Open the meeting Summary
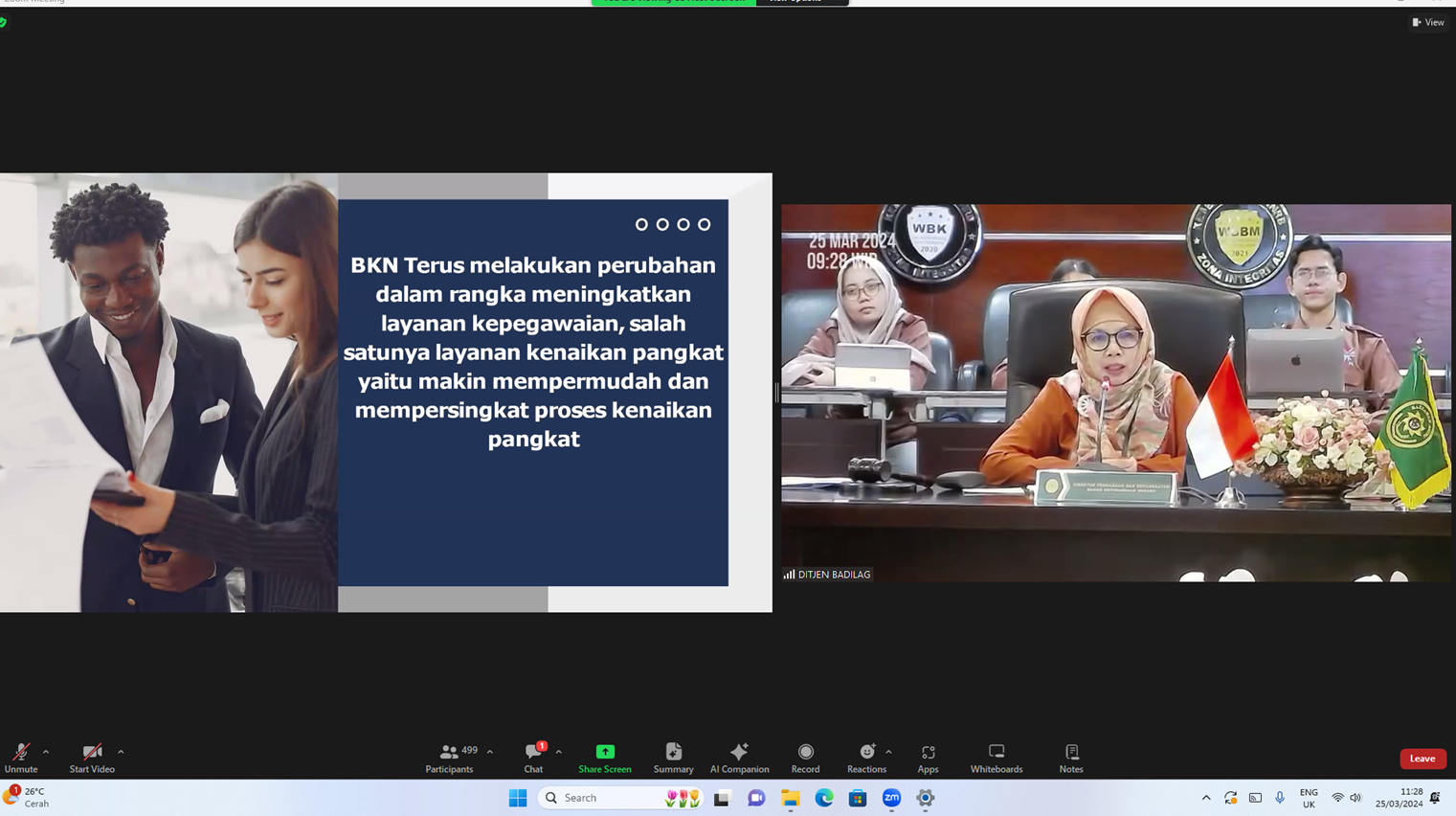The image size is (1456, 816). (x=674, y=758)
